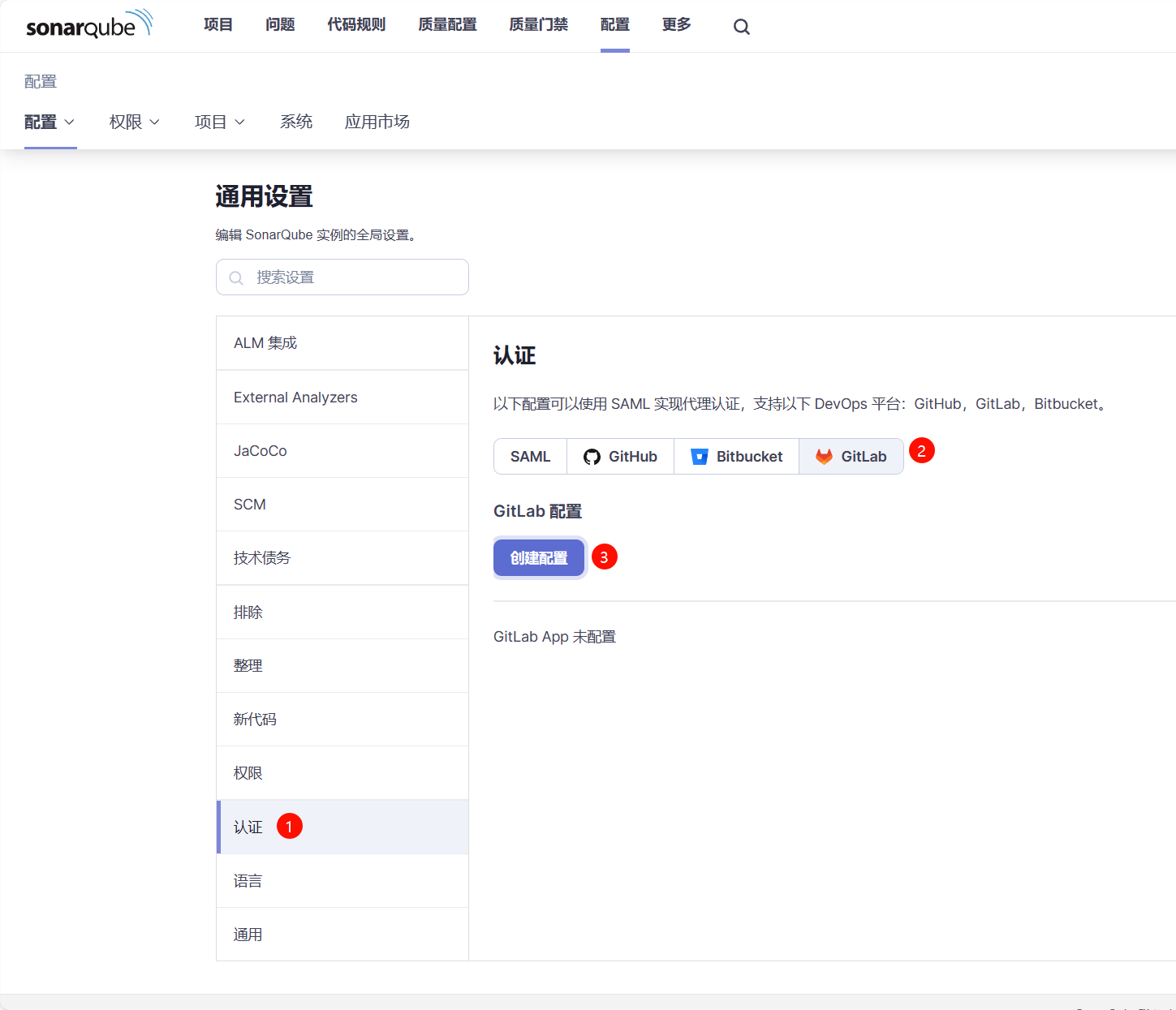Open 质量门禁 in the top navigation
The height and width of the screenshot is (1010, 1176).
(538, 25)
